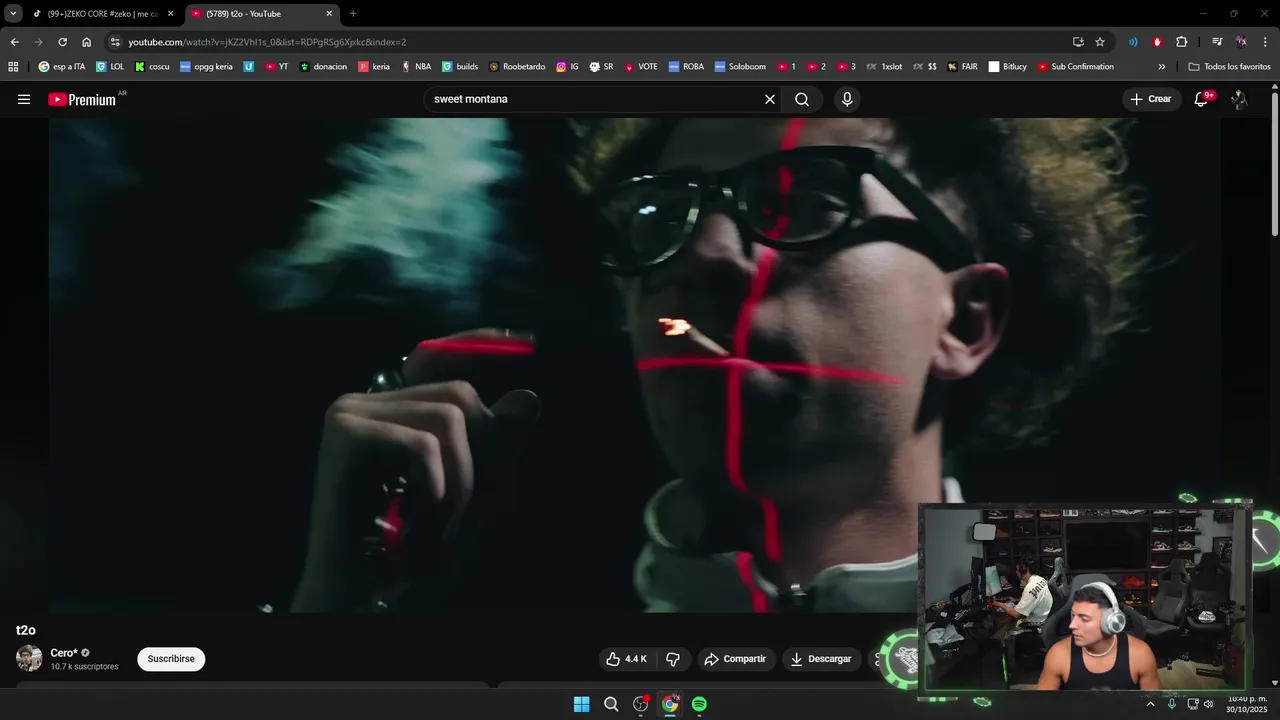The width and height of the screenshot is (1280, 720).
Task: Open the 1xslot bookmark
Action: click(x=883, y=67)
